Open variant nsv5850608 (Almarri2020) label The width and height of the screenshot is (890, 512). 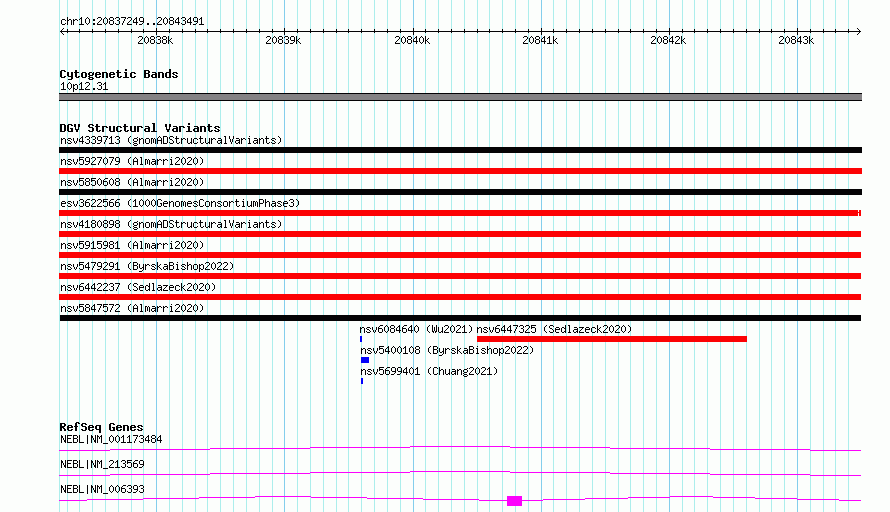[x=132, y=182]
